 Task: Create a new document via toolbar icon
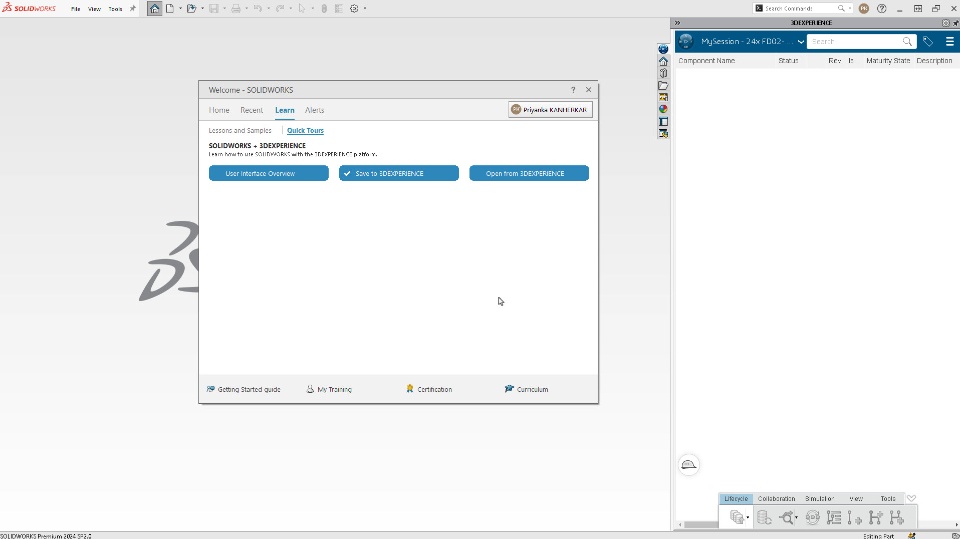(x=170, y=9)
